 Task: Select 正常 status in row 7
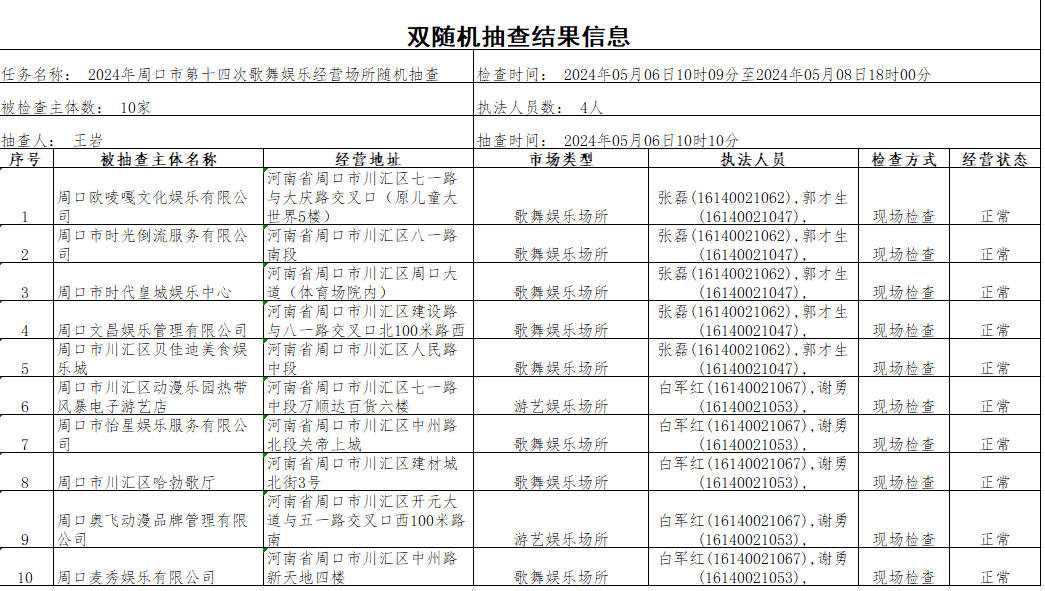(x=995, y=434)
